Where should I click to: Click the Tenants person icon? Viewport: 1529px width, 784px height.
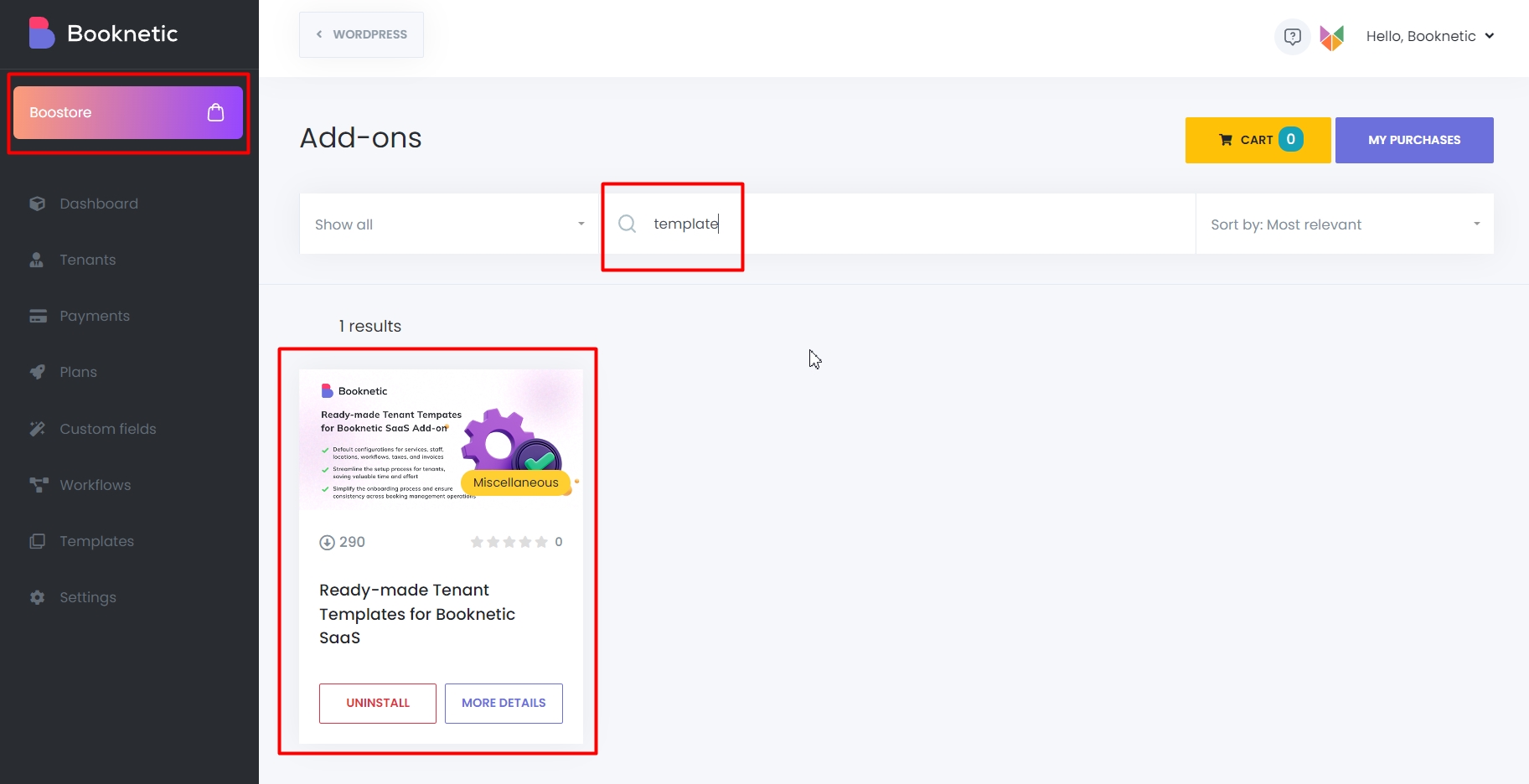pyautogui.click(x=37, y=260)
